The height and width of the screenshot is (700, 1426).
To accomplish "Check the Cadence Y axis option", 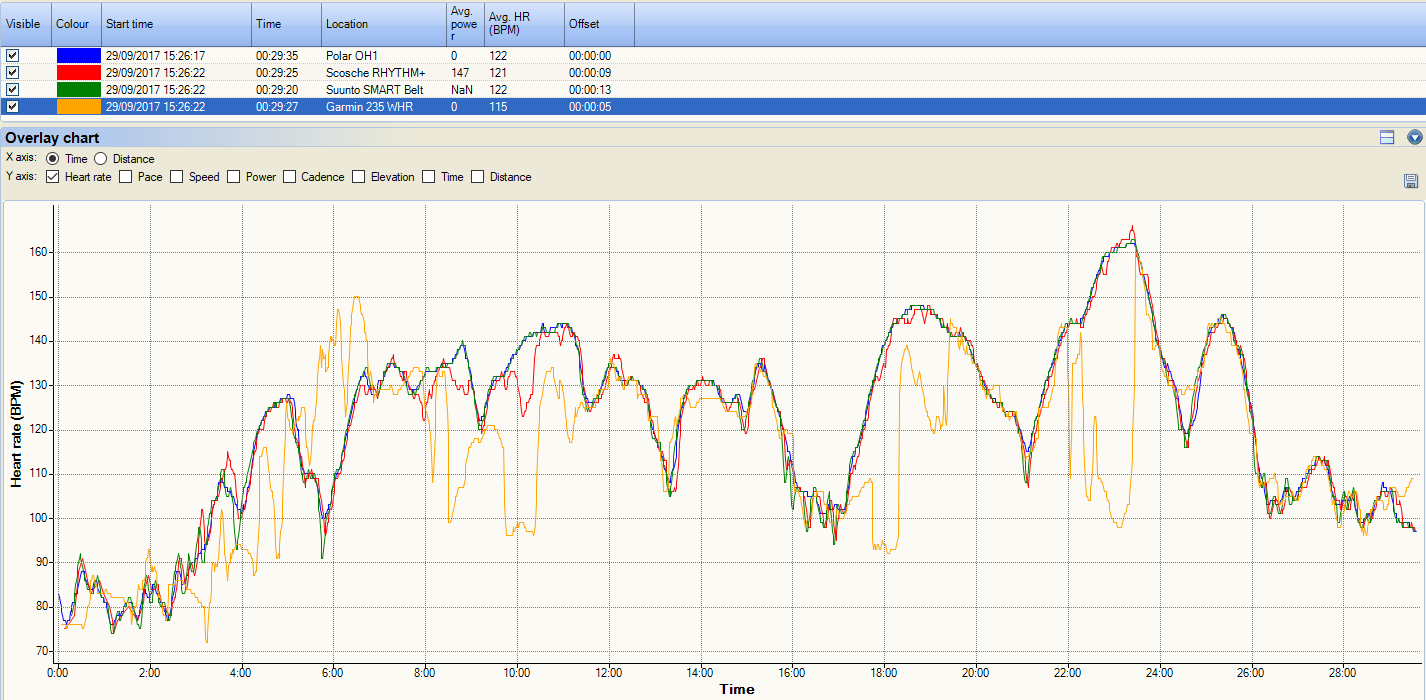I will point(288,176).
